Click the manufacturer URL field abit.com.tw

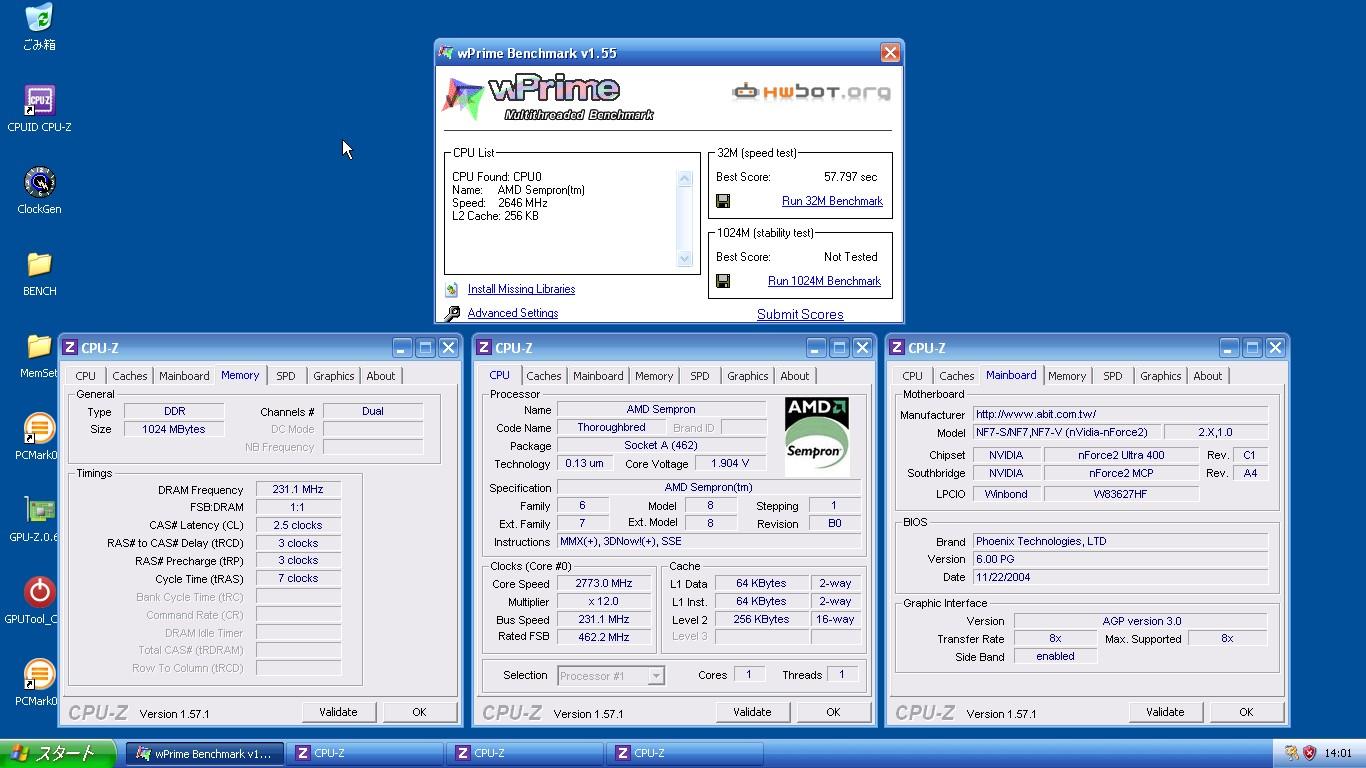click(1120, 414)
